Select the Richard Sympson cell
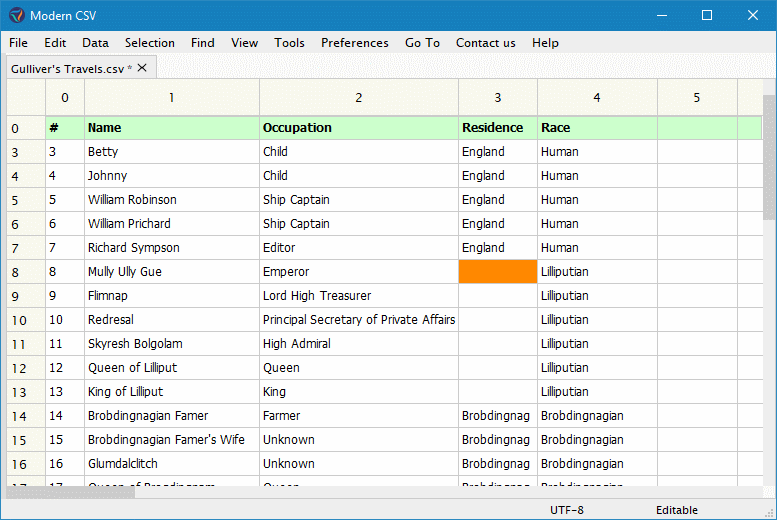Screen dimensions: 777x520 coord(171,248)
